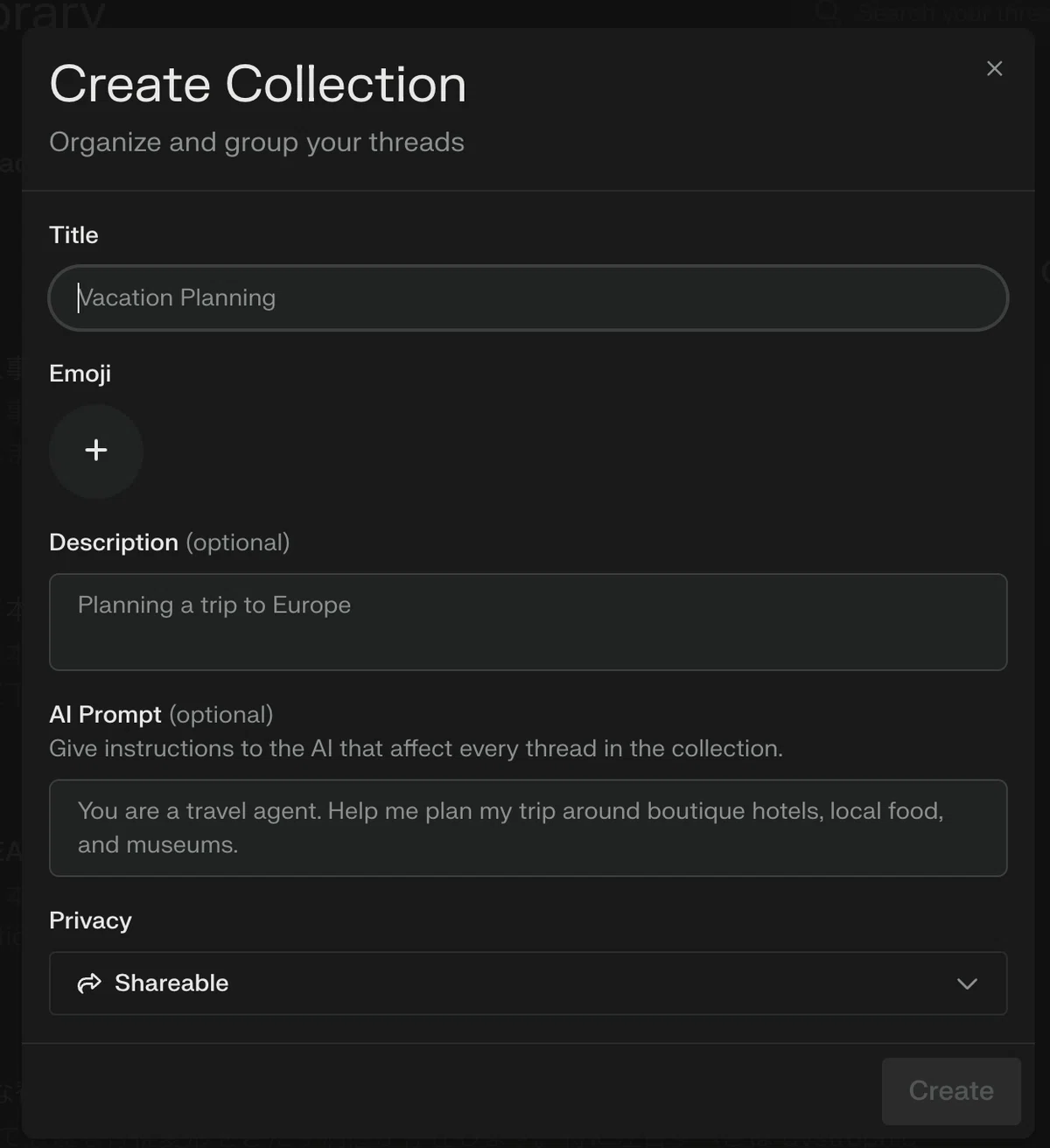This screenshot has width=1050, height=1148.
Task: Open the Shareable privacy dropdown
Action: coord(528,983)
